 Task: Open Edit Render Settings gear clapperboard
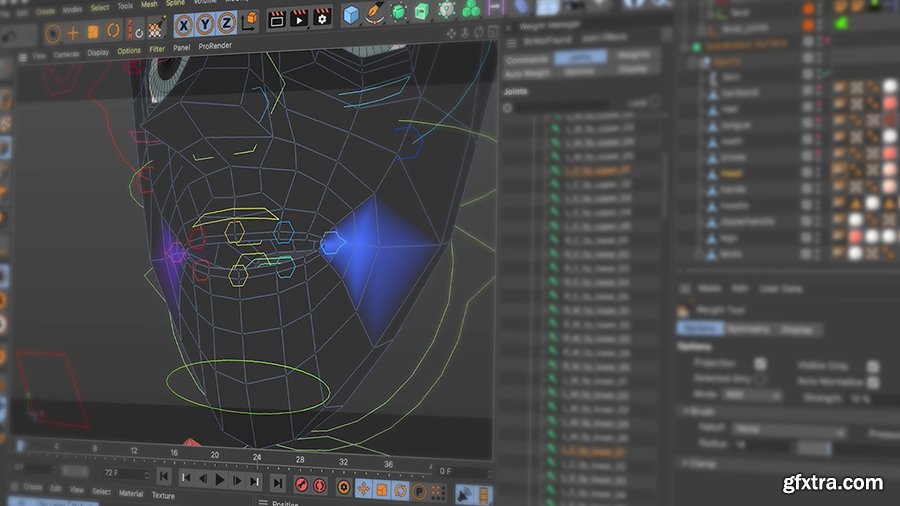coord(321,17)
